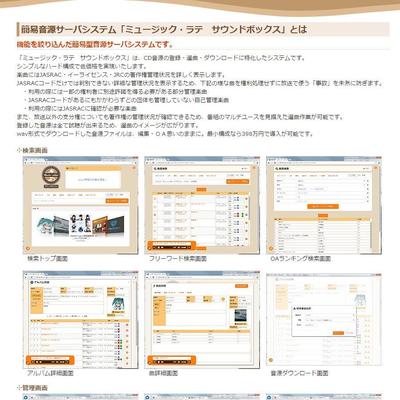Click the OAランキング検索画面 caption text

(301, 258)
